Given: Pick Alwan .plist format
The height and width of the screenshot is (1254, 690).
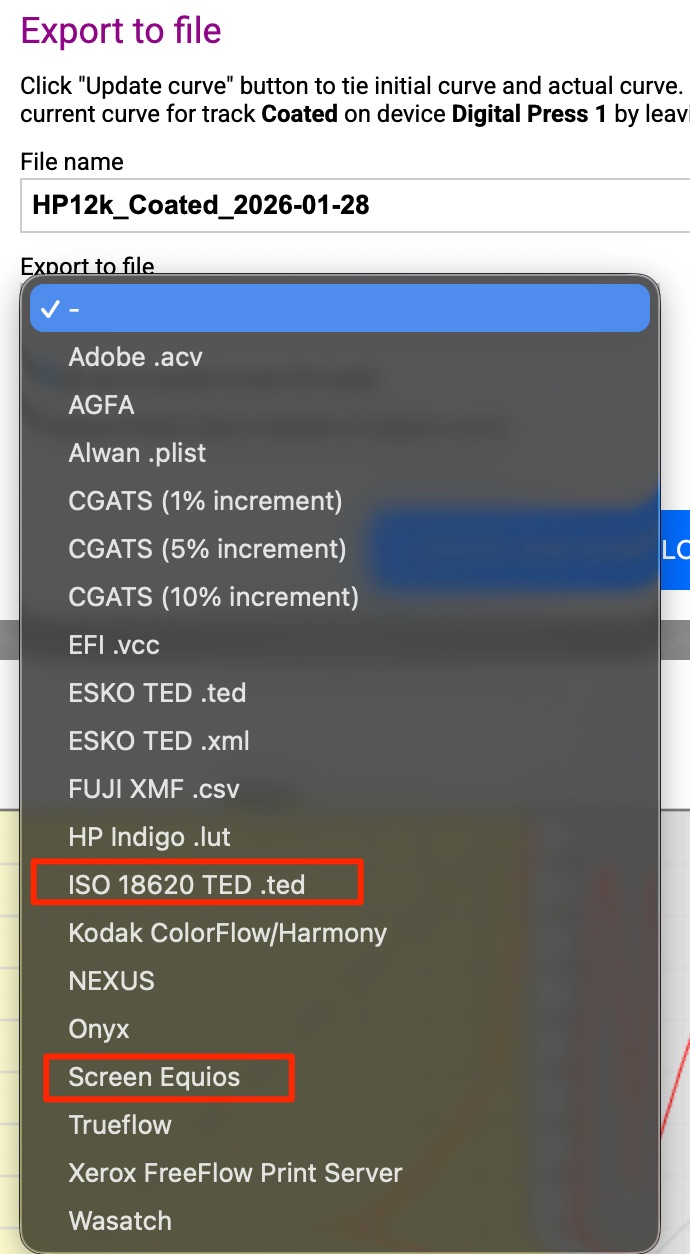Looking at the screenshot, I should point(137,453).
